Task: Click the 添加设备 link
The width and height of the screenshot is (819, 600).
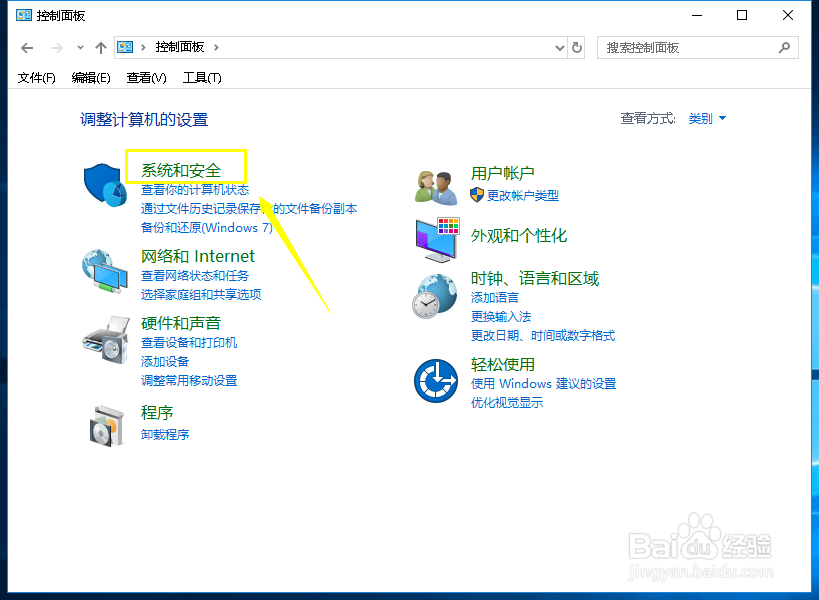Action: [x=165, y=361]
